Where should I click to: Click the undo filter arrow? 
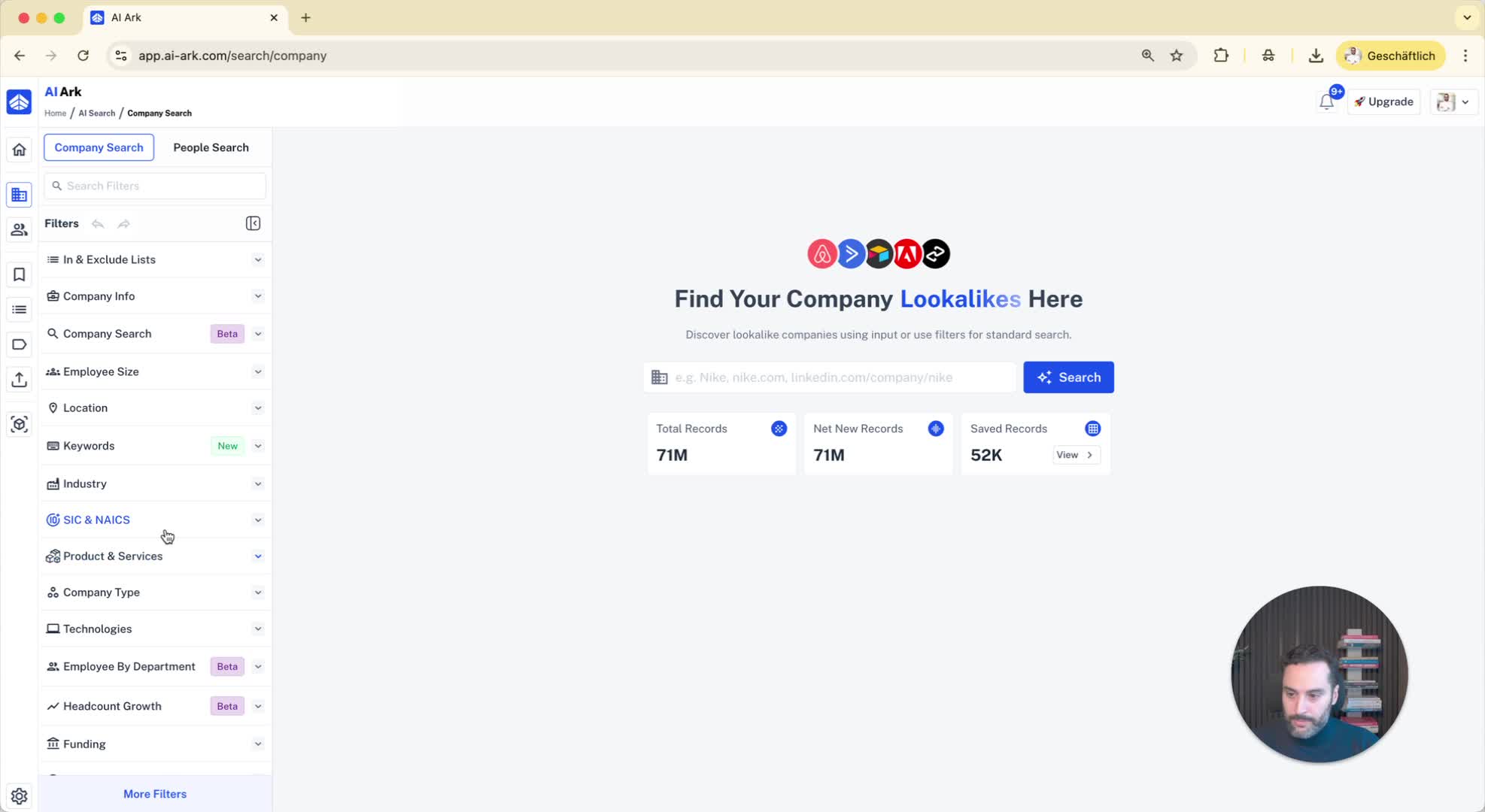tap(98, 223)
